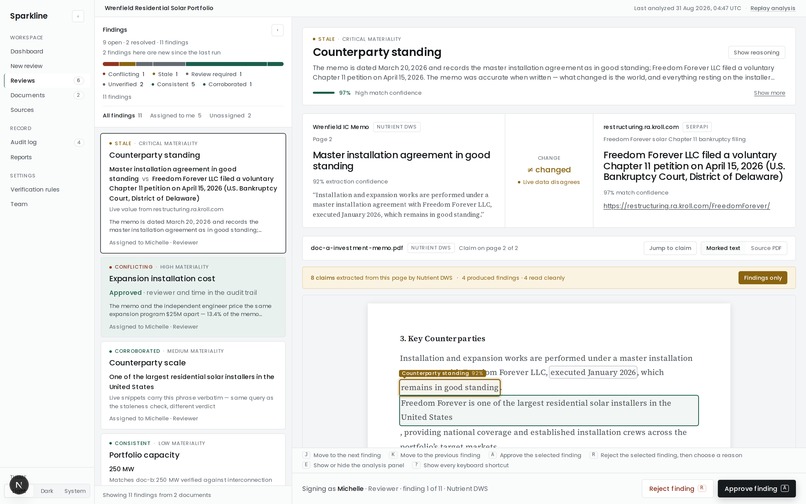Click 'Live data disagrees' status text
This screenshot has width=806, height=504.
point(549,182)
